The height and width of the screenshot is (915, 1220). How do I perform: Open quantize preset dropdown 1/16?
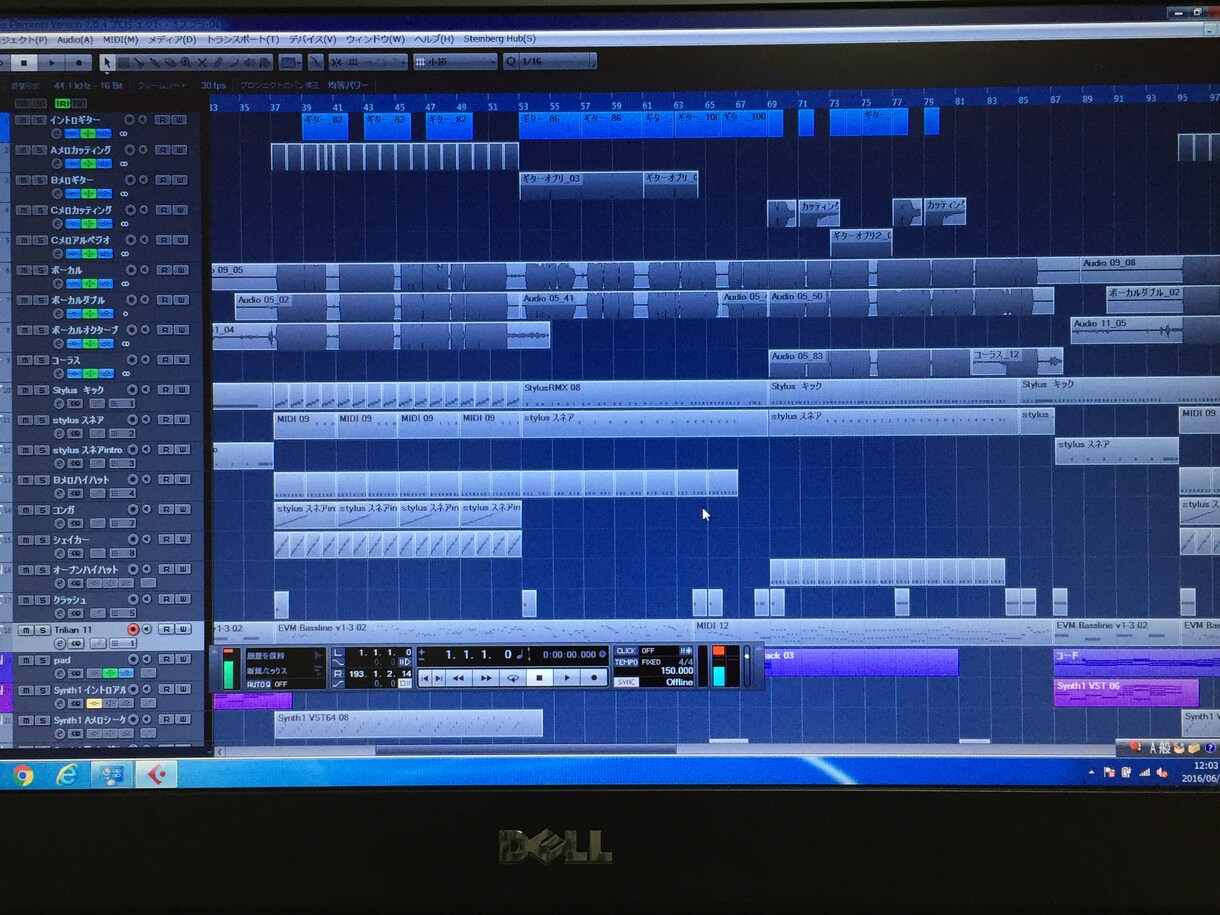(x=550, y=63)
